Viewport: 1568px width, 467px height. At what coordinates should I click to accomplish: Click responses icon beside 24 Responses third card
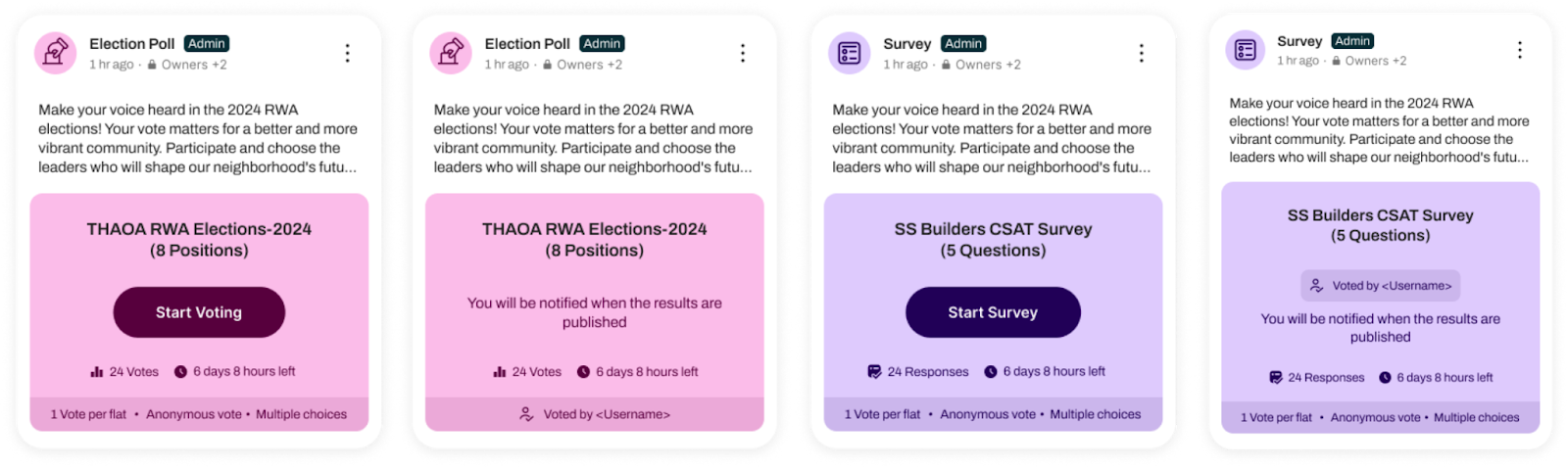point(874,372)
